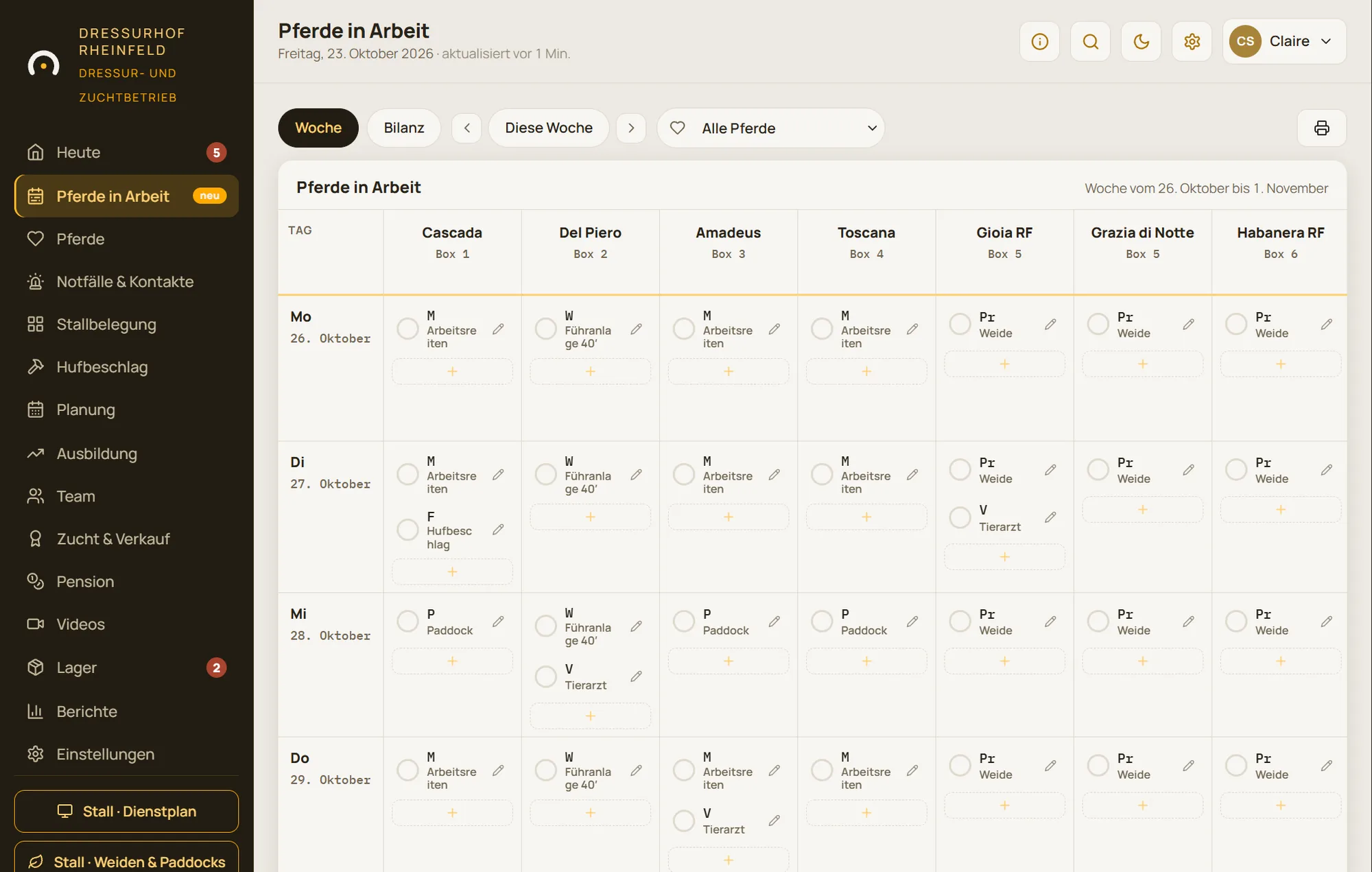Go to next week chevron
Image resolution: width=1372 pixels, height=872 pixels.
[x=630, y=128]
